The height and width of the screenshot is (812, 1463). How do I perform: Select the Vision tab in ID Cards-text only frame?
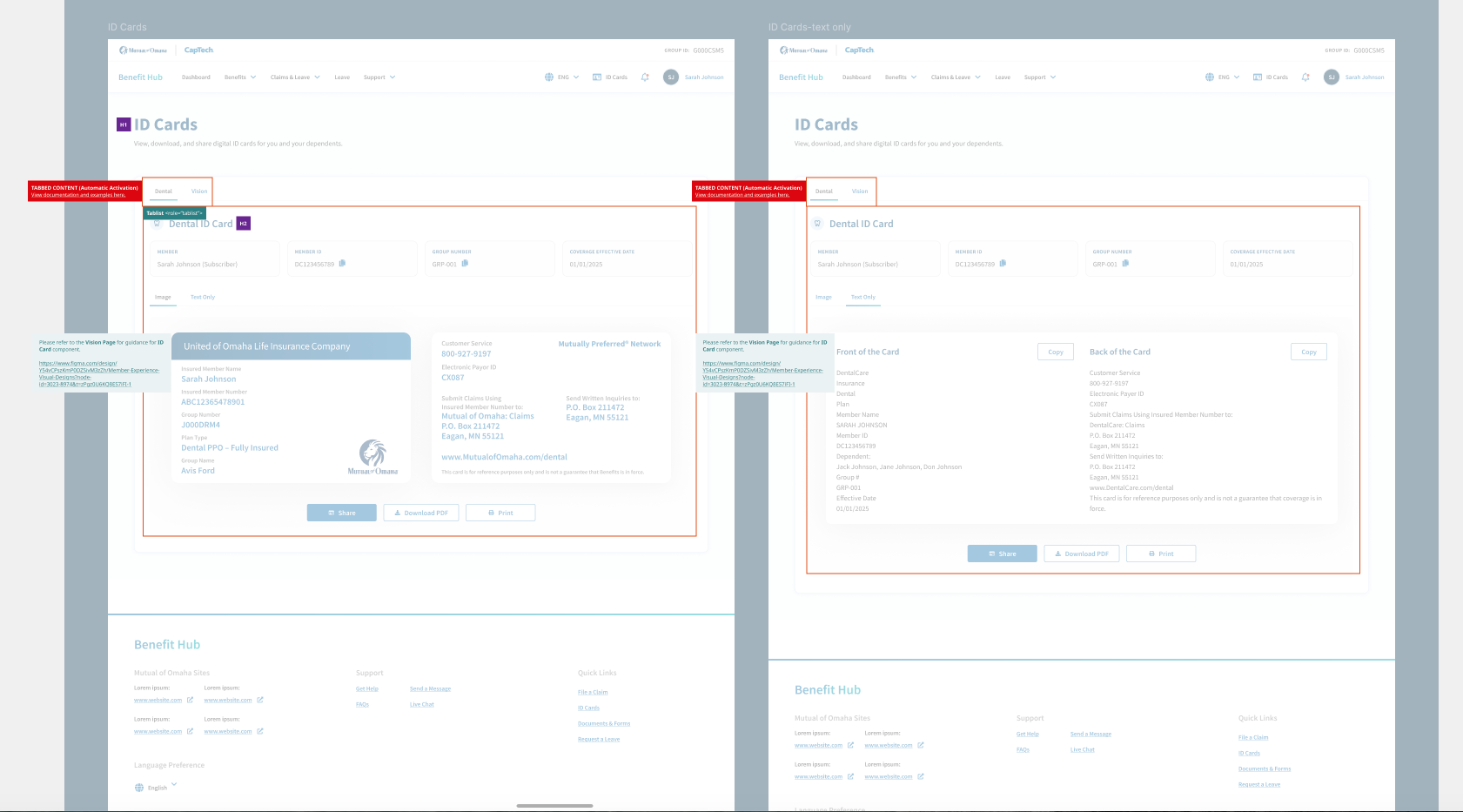point(860,191)
